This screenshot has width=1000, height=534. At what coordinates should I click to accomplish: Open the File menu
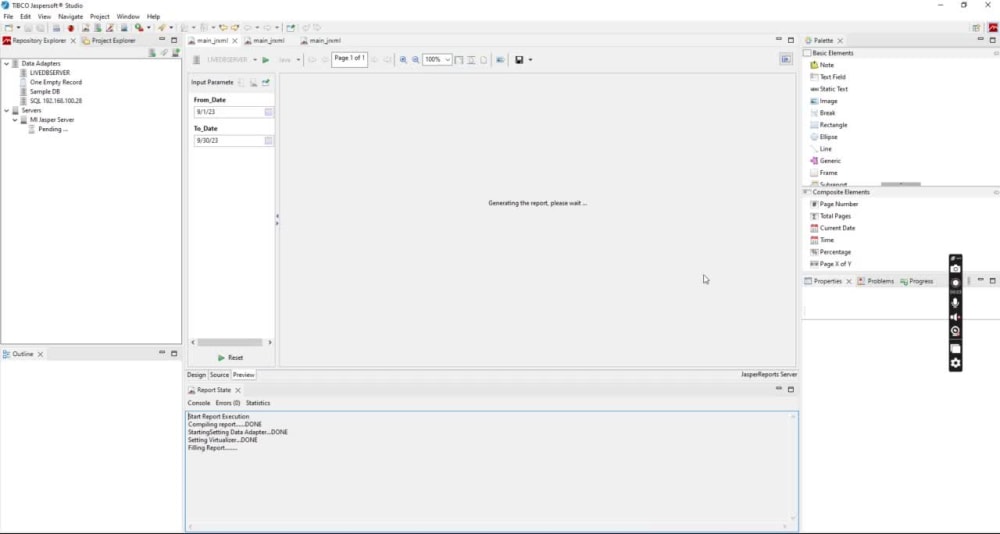(8, 17)
